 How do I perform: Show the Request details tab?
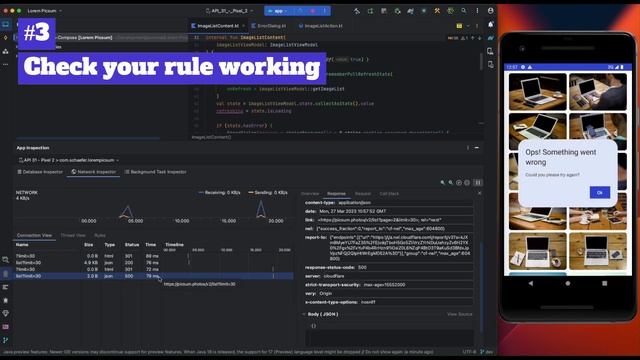362,193
